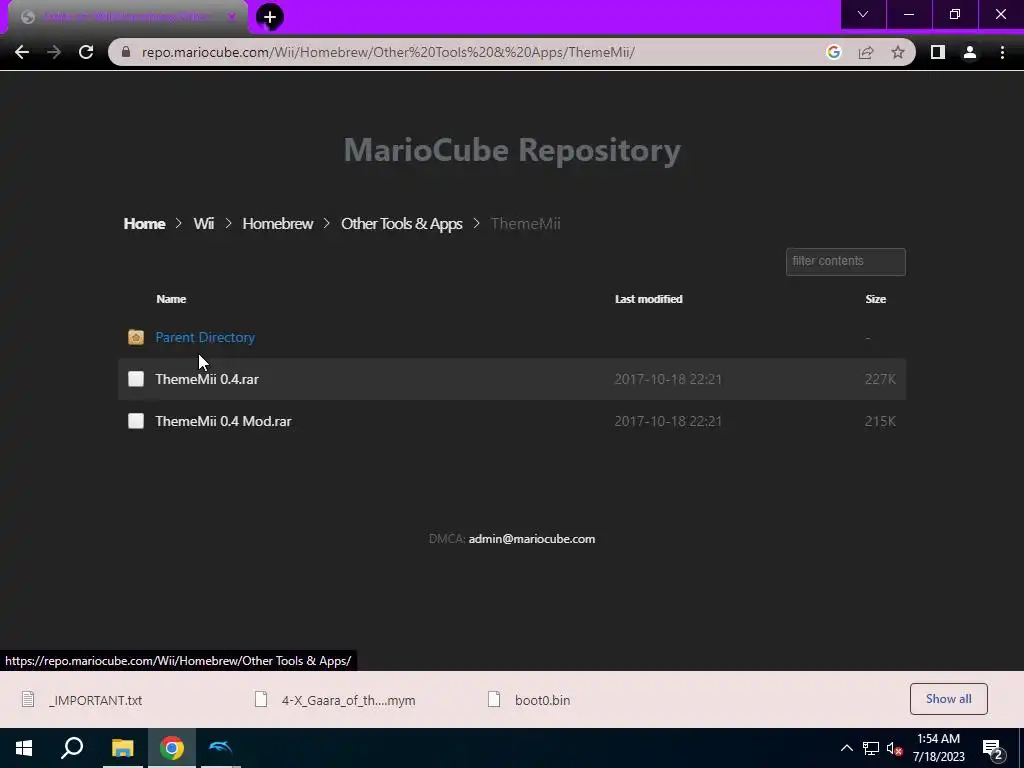Download ThemeMii 0.4.rar

207,379
